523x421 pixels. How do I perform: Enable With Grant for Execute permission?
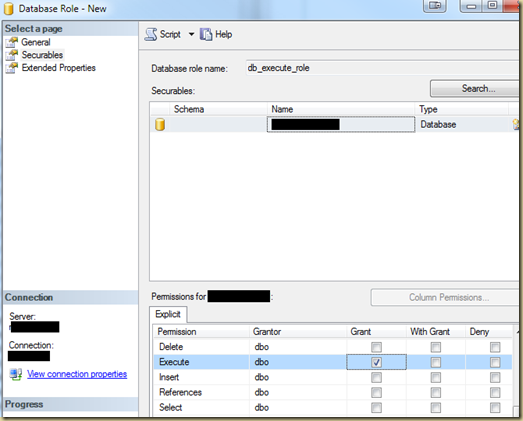click(436, 362)
